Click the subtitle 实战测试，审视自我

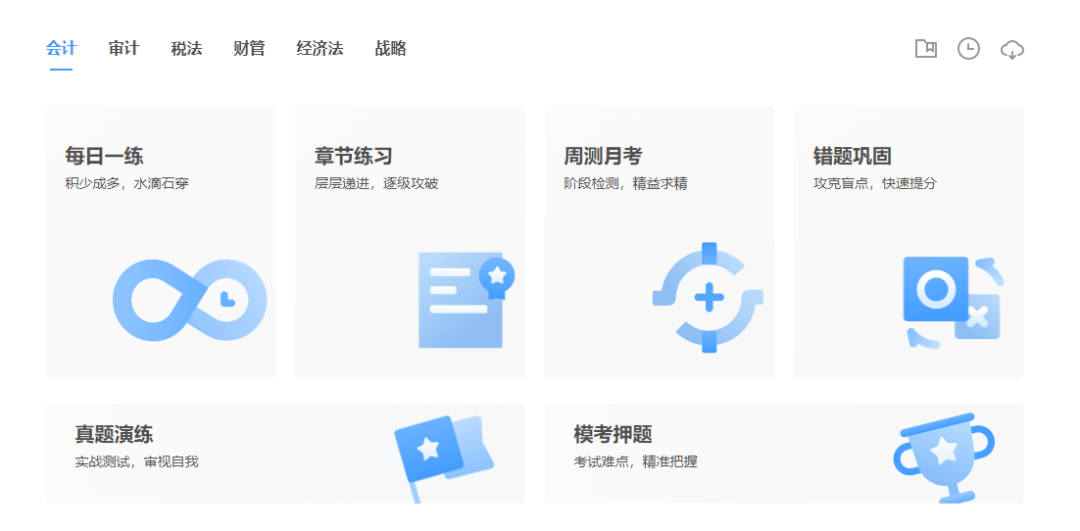tap(136, 462)
